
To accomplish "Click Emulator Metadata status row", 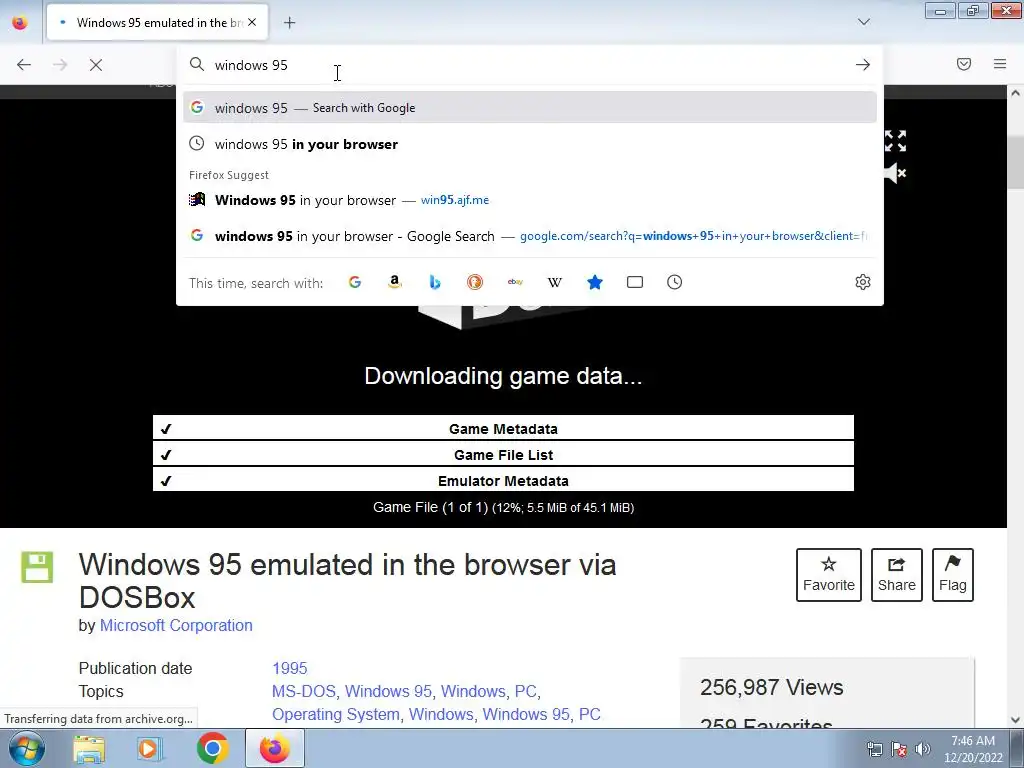I will point(504,481).
